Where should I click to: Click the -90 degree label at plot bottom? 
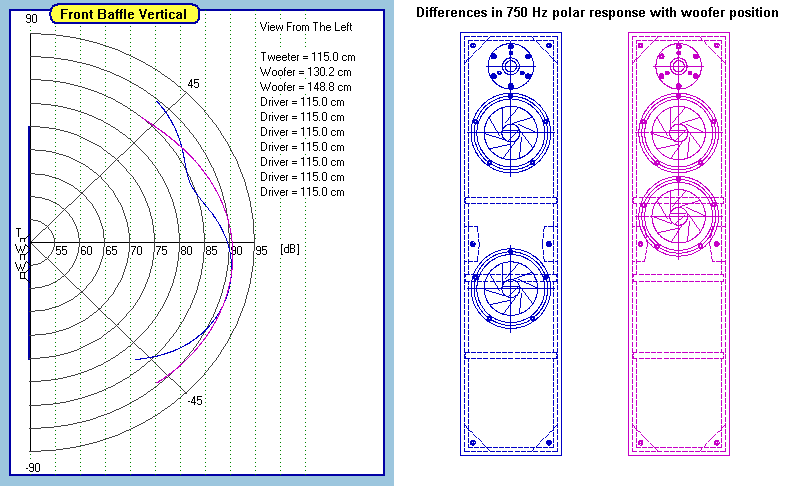[x=33, y=468]
